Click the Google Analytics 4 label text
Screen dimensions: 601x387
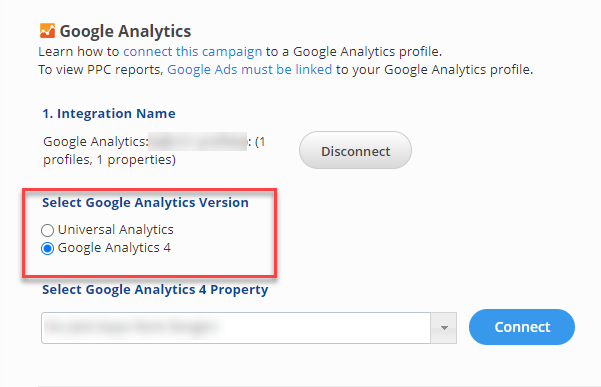coord(114,248)
